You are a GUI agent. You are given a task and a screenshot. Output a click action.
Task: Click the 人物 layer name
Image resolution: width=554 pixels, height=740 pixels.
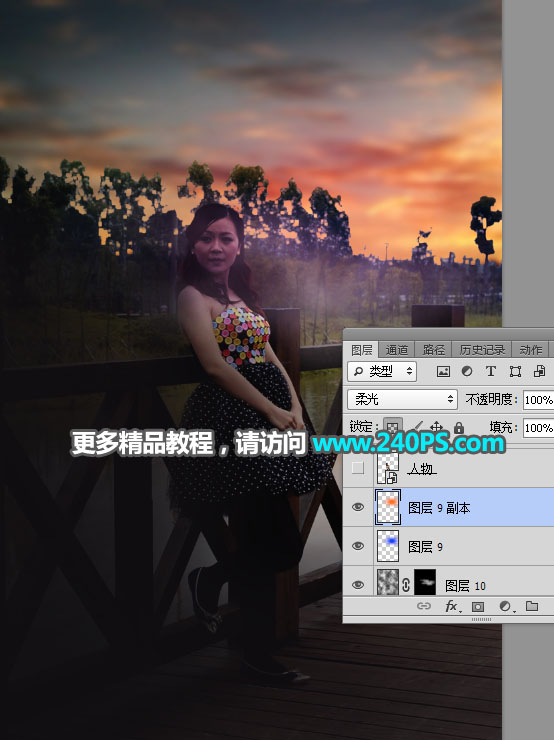coord(421,469)
